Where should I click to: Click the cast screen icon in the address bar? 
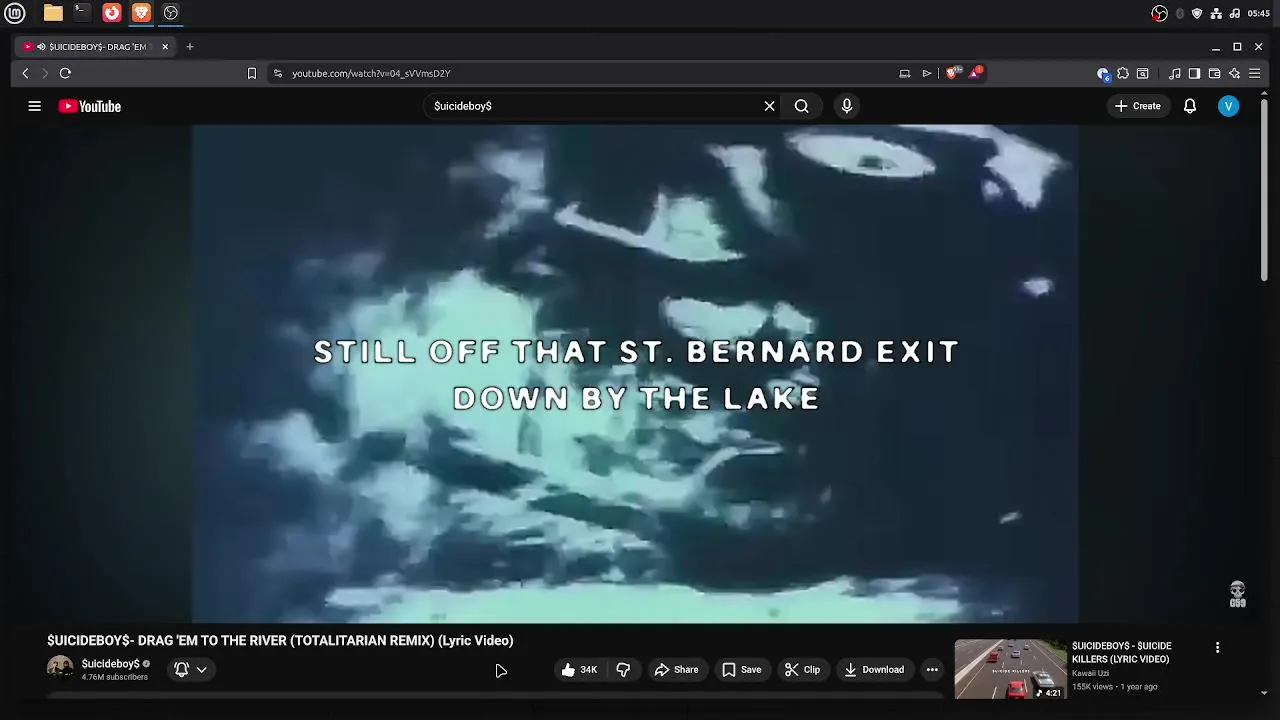[x=905, y=73]
